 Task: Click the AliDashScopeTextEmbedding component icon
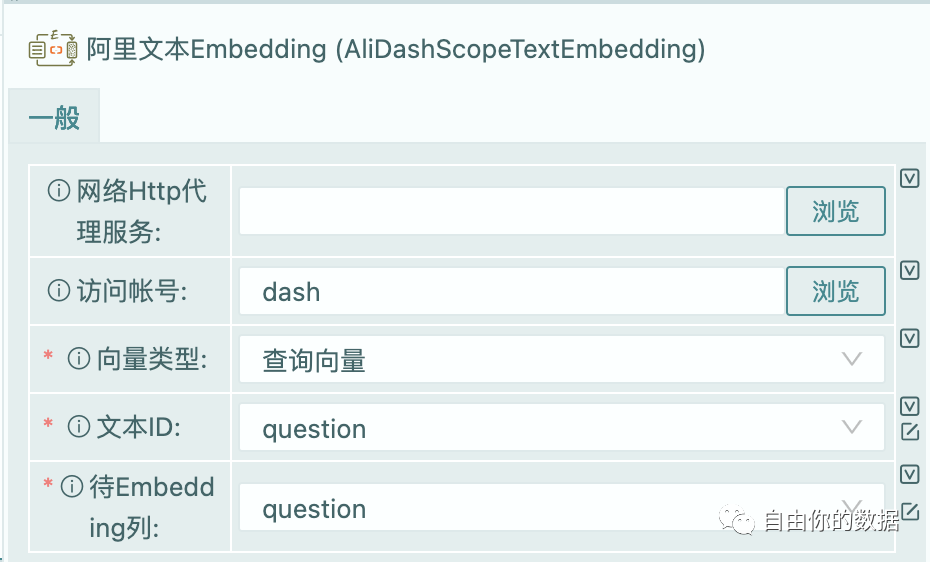click(52, 48)
